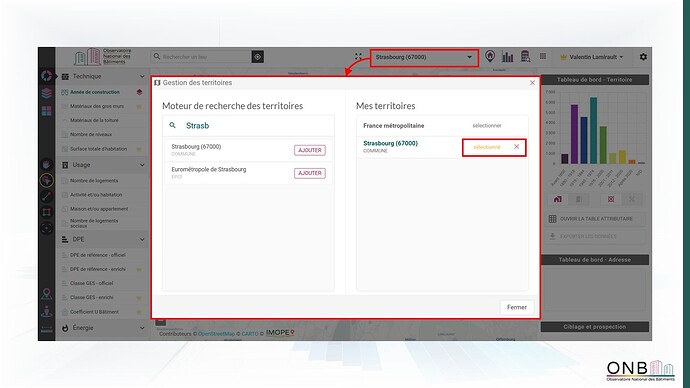This screenshot has width=690, height=388.
Task: Click the bar chart statistics icon
Action: pos(508,57)
